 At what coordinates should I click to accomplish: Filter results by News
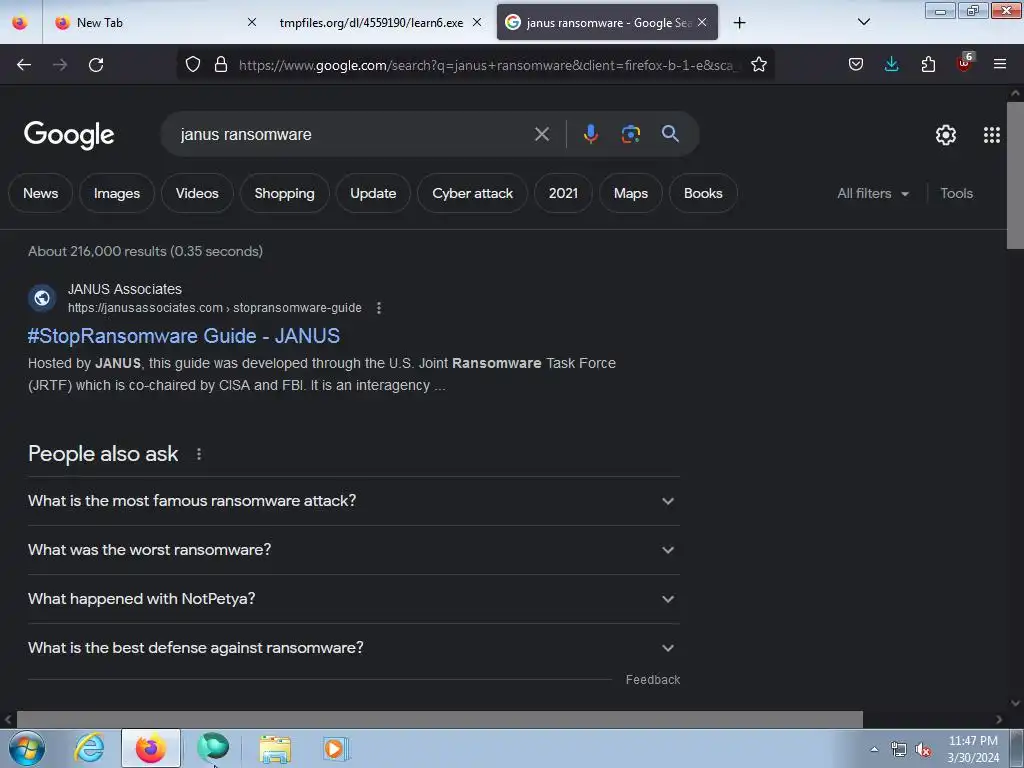pyautogui.click(x=40, y=193)
